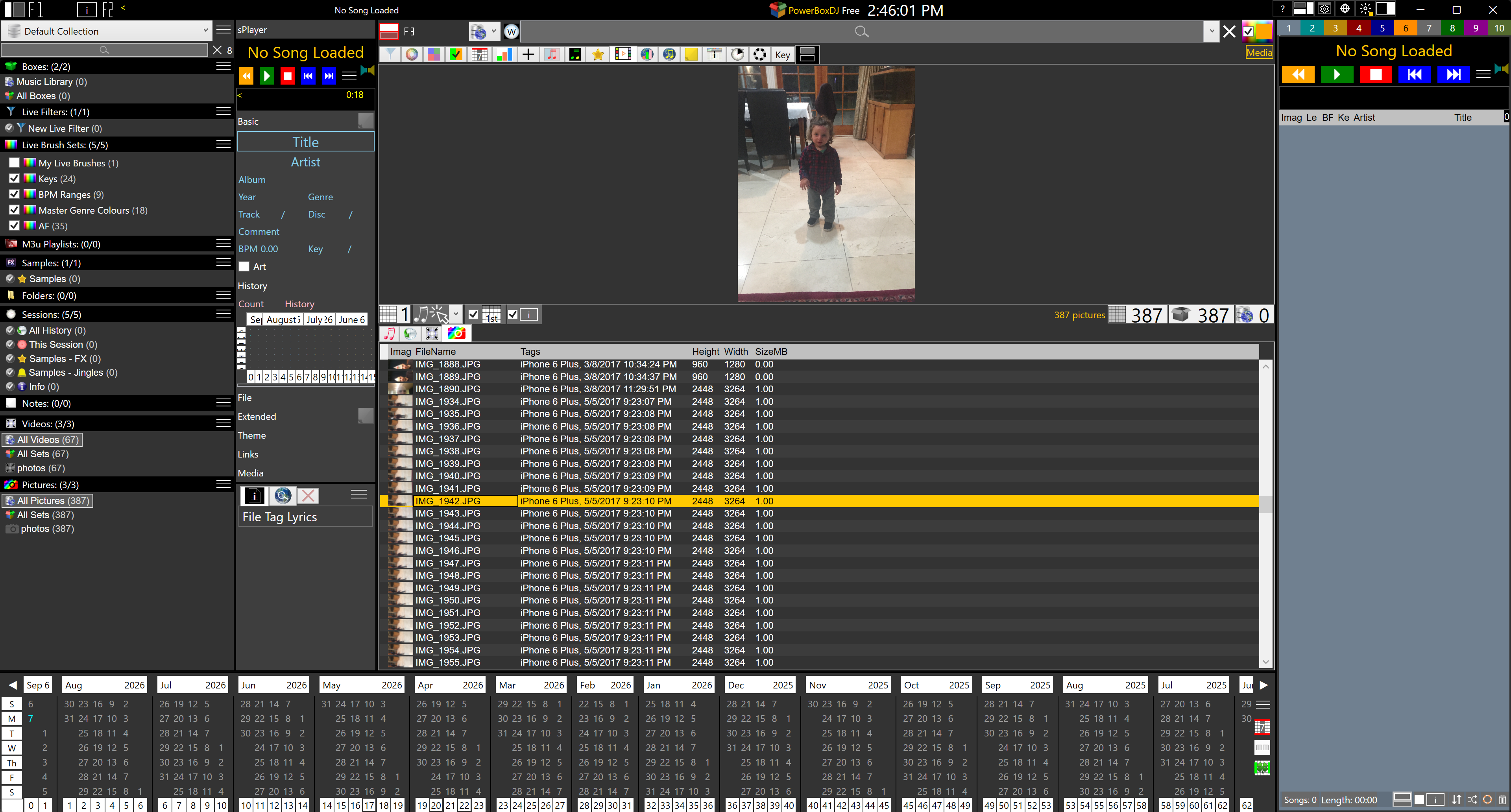
Task: Click the Wikipedia W globe icon
Action: pos(511,31)
